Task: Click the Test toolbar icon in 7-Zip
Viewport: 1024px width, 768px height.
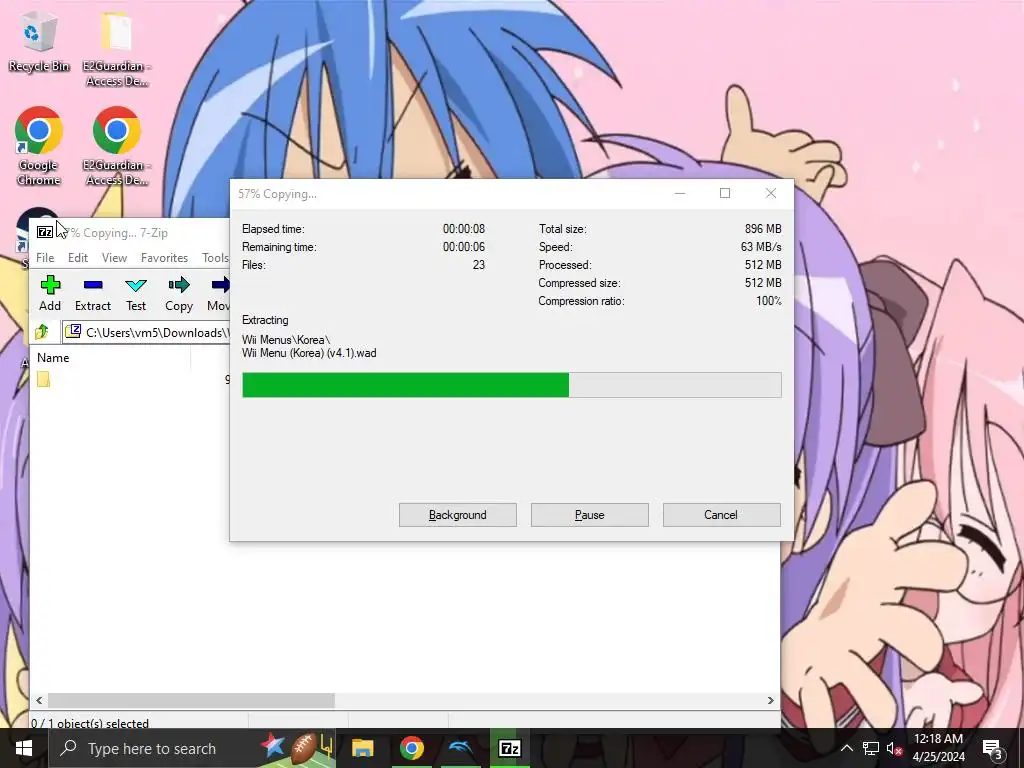Action: pyautogui.click(x=136, y=285)
